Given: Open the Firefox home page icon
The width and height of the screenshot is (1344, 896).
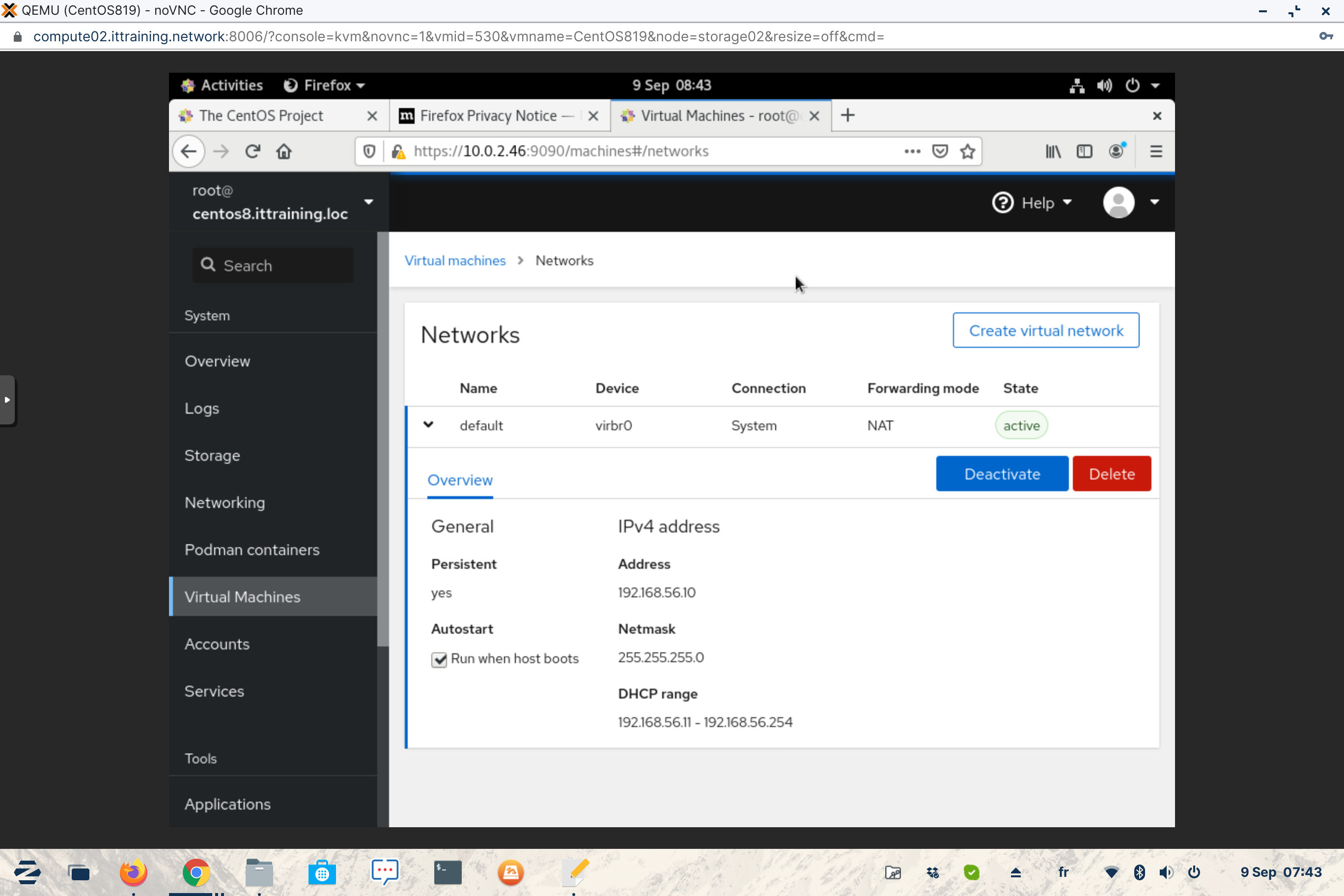Looking at the screenshot, I should tap(284, 151).
